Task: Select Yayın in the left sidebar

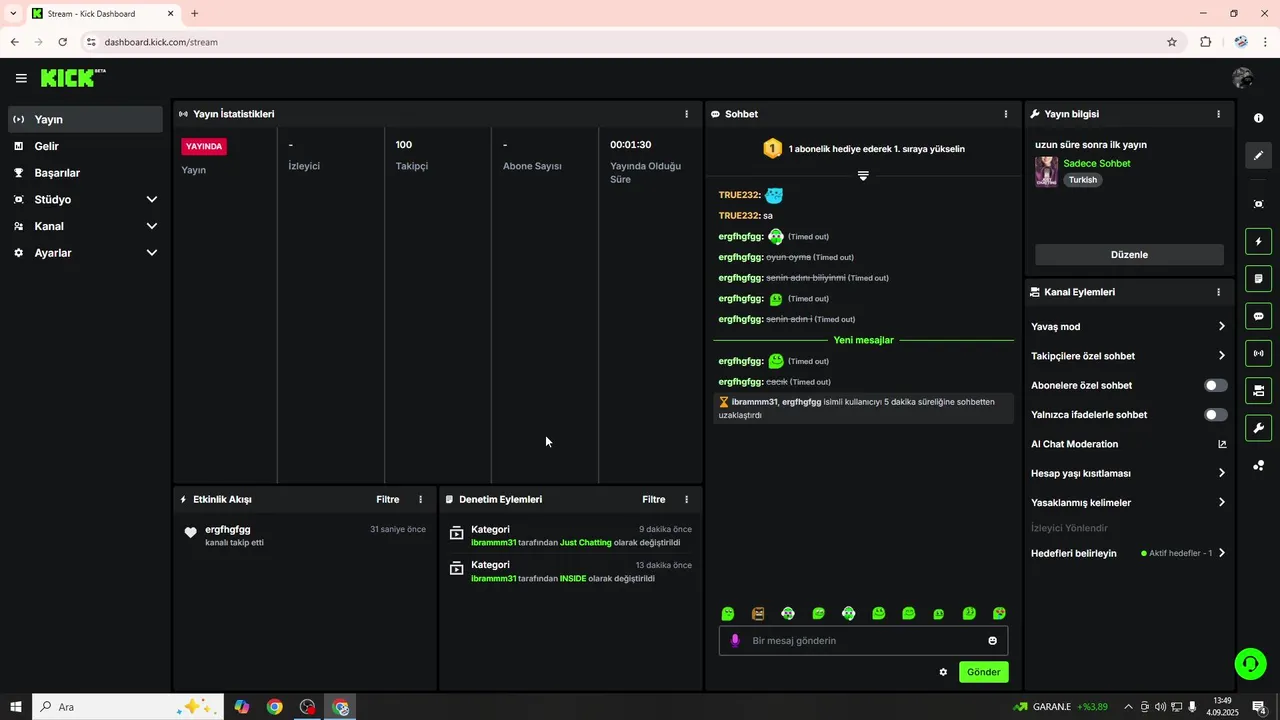Action: [85, 119]
